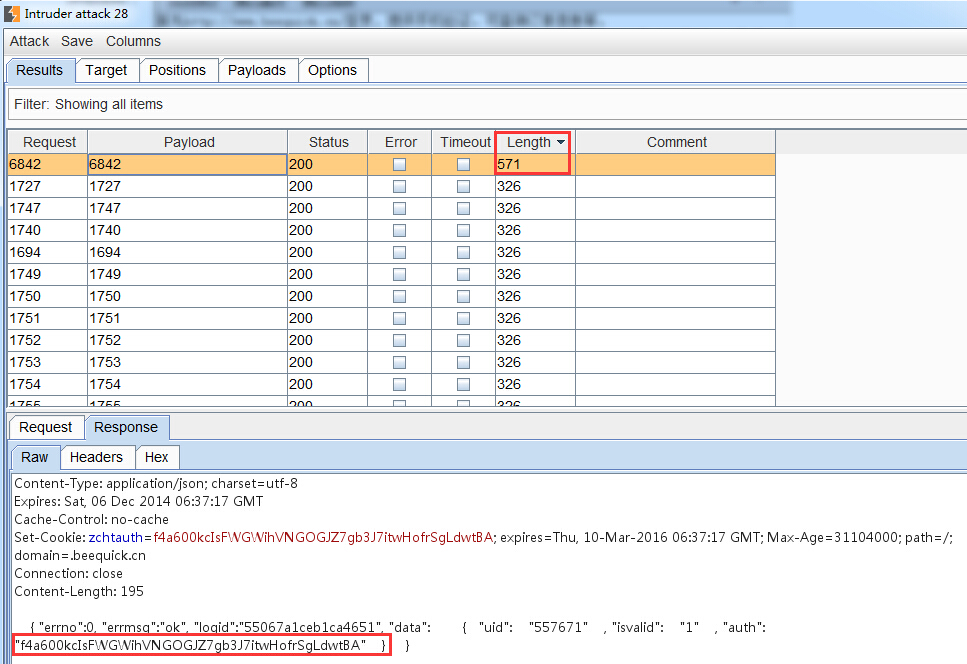Click the zchtauth cookie name

[x=115, y=538]
